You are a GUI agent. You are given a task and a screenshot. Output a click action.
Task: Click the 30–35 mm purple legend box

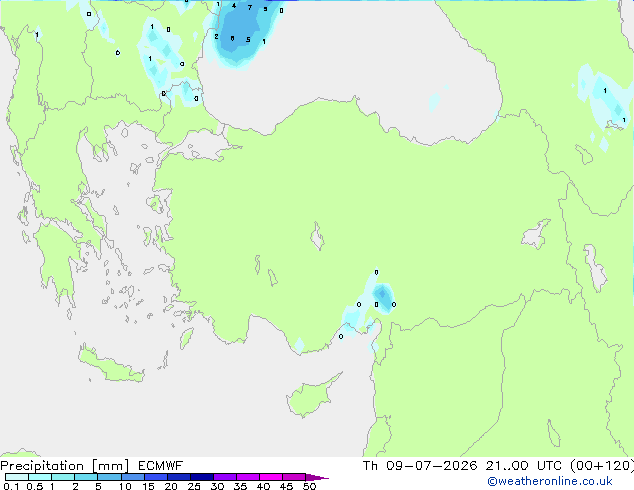pyautogui.click(x=225, y=477)
